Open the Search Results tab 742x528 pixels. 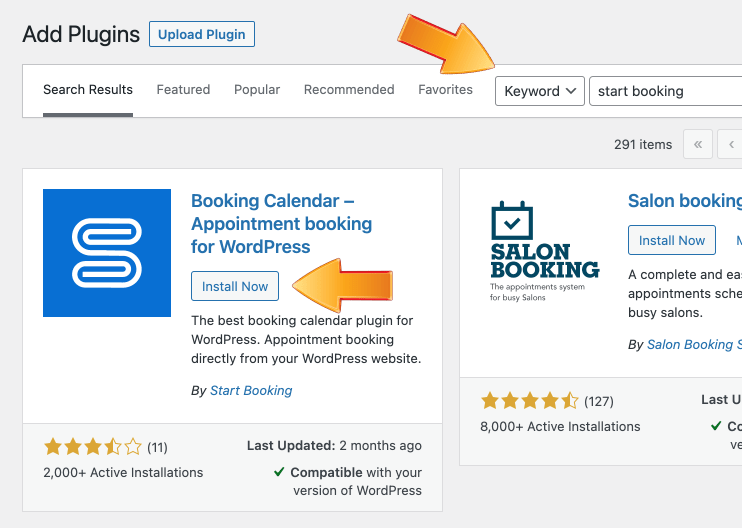[x=88, y=90]
